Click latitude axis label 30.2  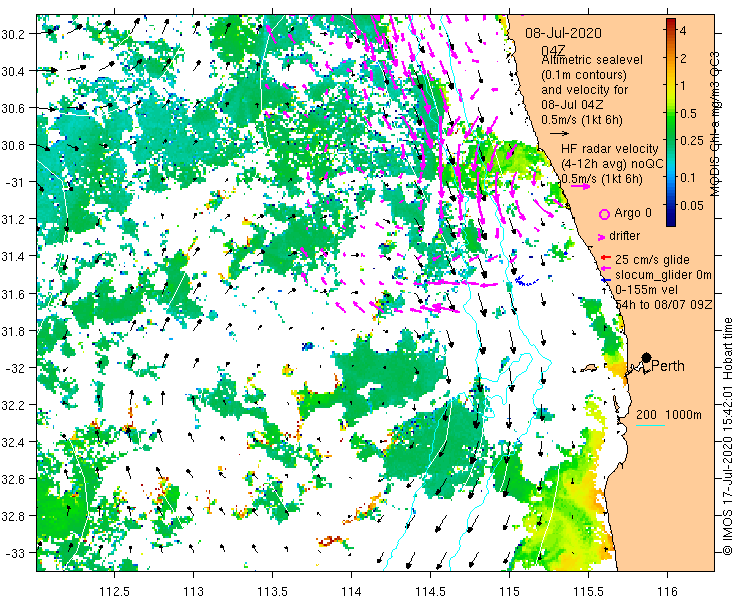[15, 34]
